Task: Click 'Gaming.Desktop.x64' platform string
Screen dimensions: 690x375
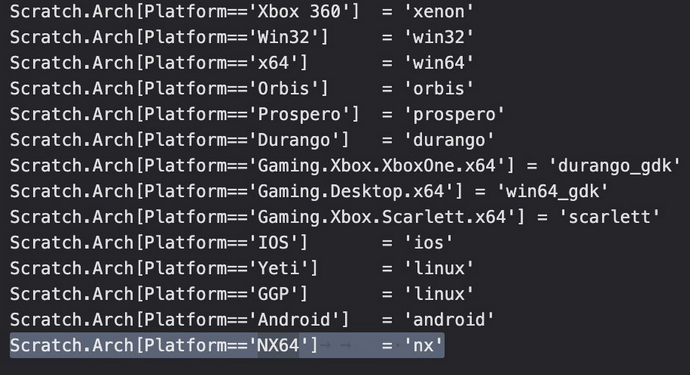Action: click(351, 191)
